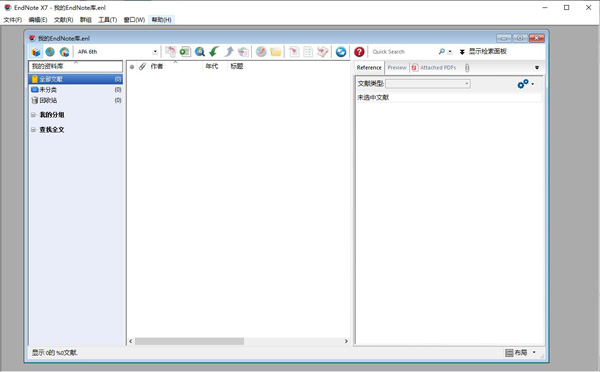Click the Open File folder icon
The image size is (600, 372).
point(276,52)
